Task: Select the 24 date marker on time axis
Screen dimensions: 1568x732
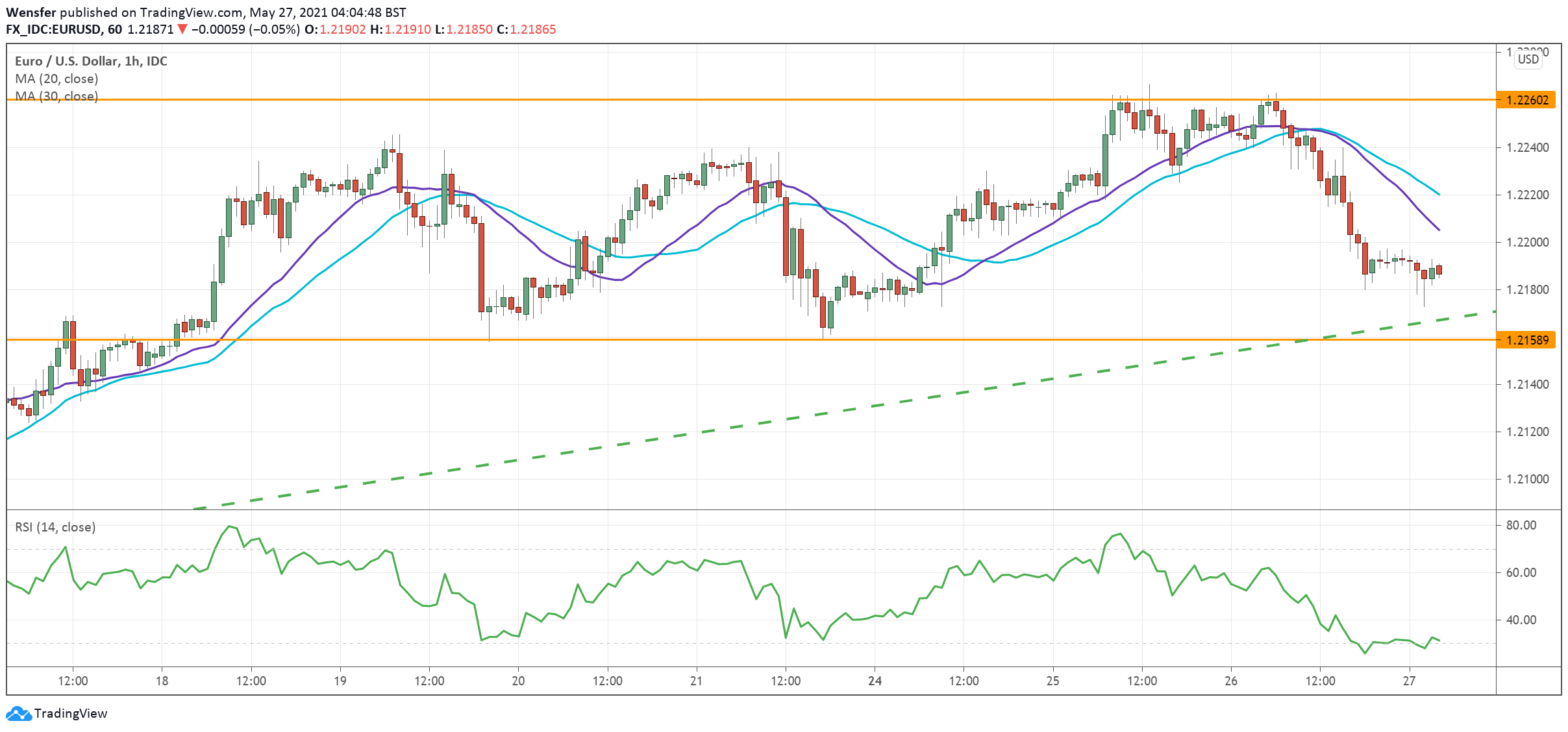Action: coord(875,681)
